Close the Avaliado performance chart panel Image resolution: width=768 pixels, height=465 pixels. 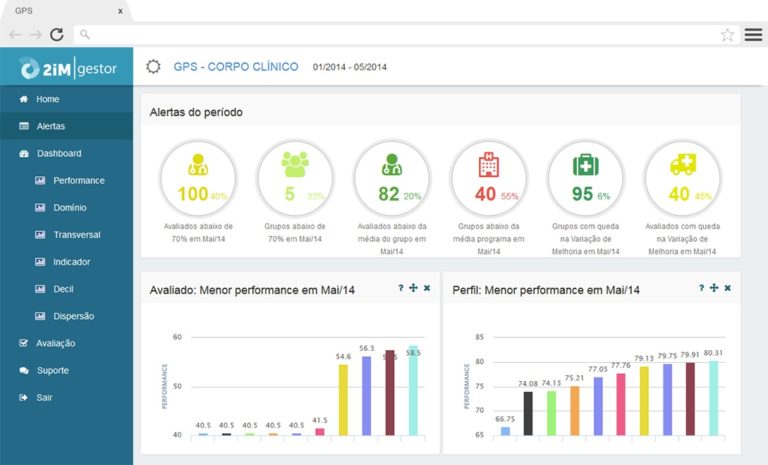point(427,288)
